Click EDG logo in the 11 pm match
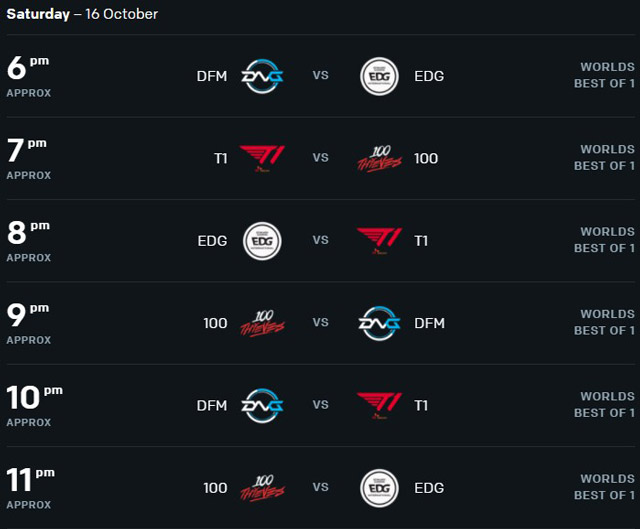This screenshot has height=529, width=640. 379,488
